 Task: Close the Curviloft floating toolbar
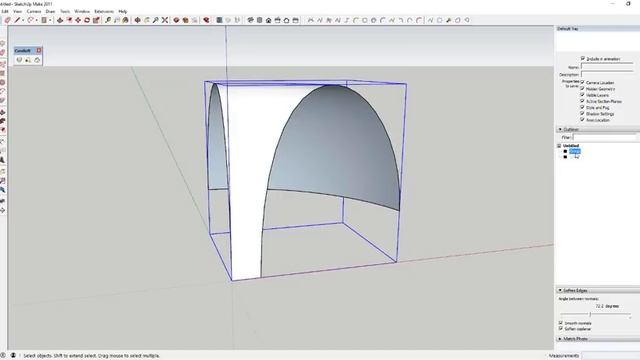(x=39, y=50)
